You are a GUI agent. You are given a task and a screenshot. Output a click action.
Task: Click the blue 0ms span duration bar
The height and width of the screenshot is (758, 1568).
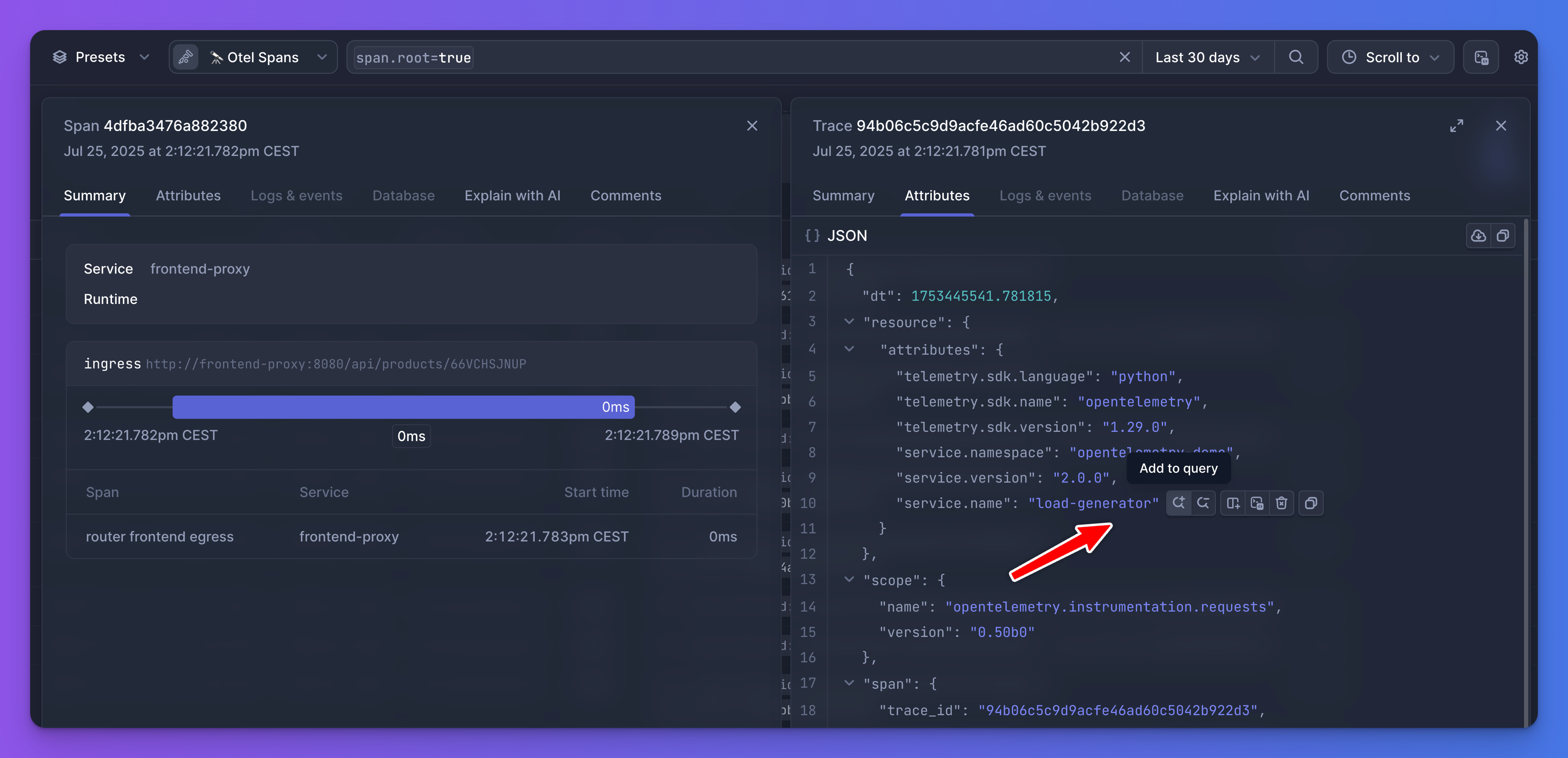[x=404, y=407]
